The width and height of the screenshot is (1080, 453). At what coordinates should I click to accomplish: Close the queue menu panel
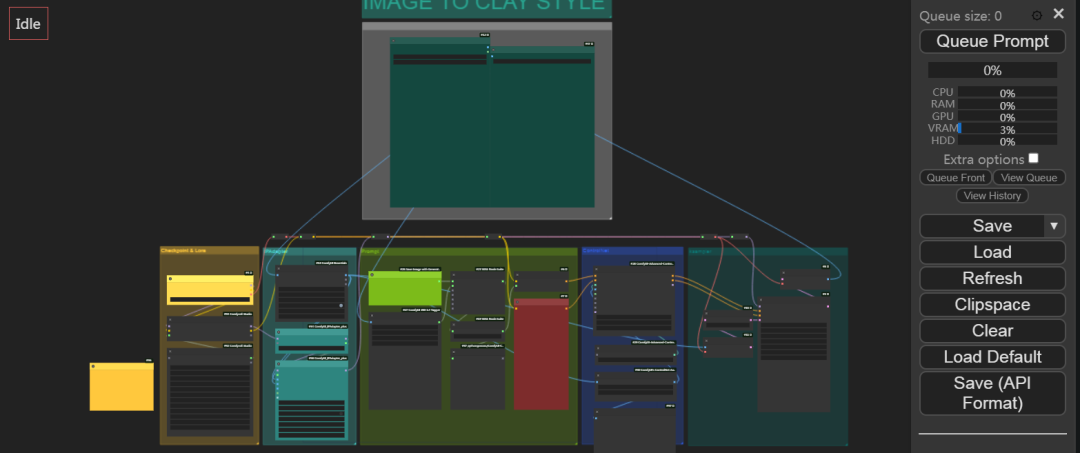point(1059,14)
